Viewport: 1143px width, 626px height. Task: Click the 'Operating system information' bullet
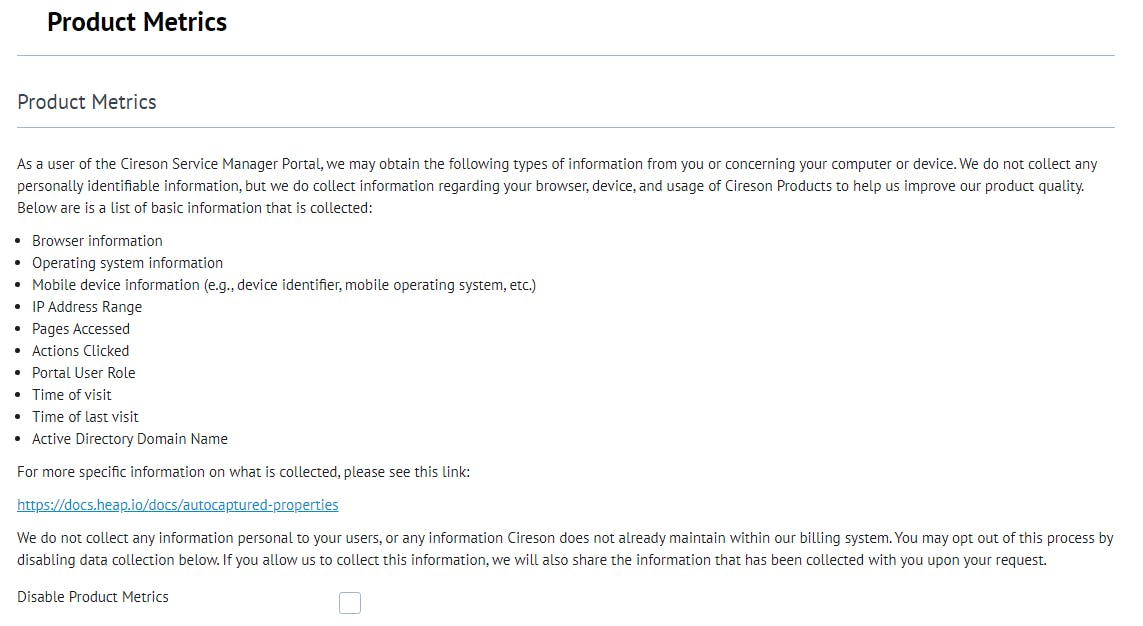pos(127,263)
